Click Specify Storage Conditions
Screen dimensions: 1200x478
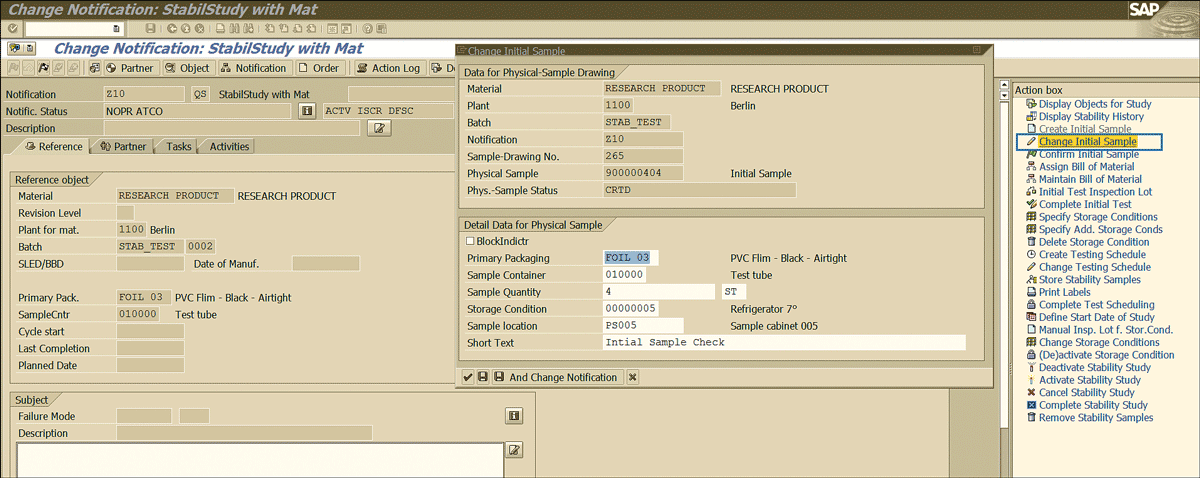pyautogui.click(x=1098, y=217)
